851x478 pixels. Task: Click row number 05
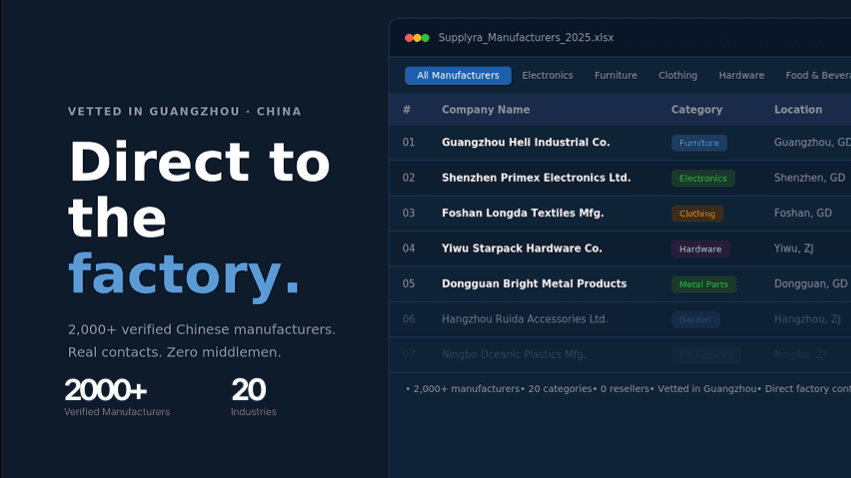coord(409,284)
